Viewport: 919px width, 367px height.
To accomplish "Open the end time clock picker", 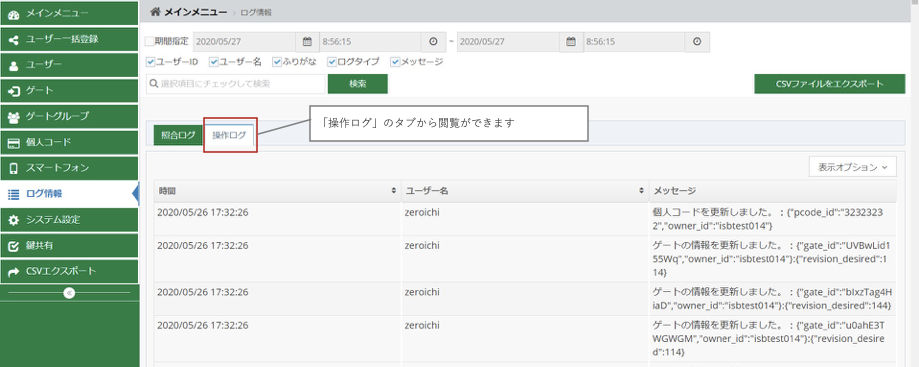I will click(697, 42).
